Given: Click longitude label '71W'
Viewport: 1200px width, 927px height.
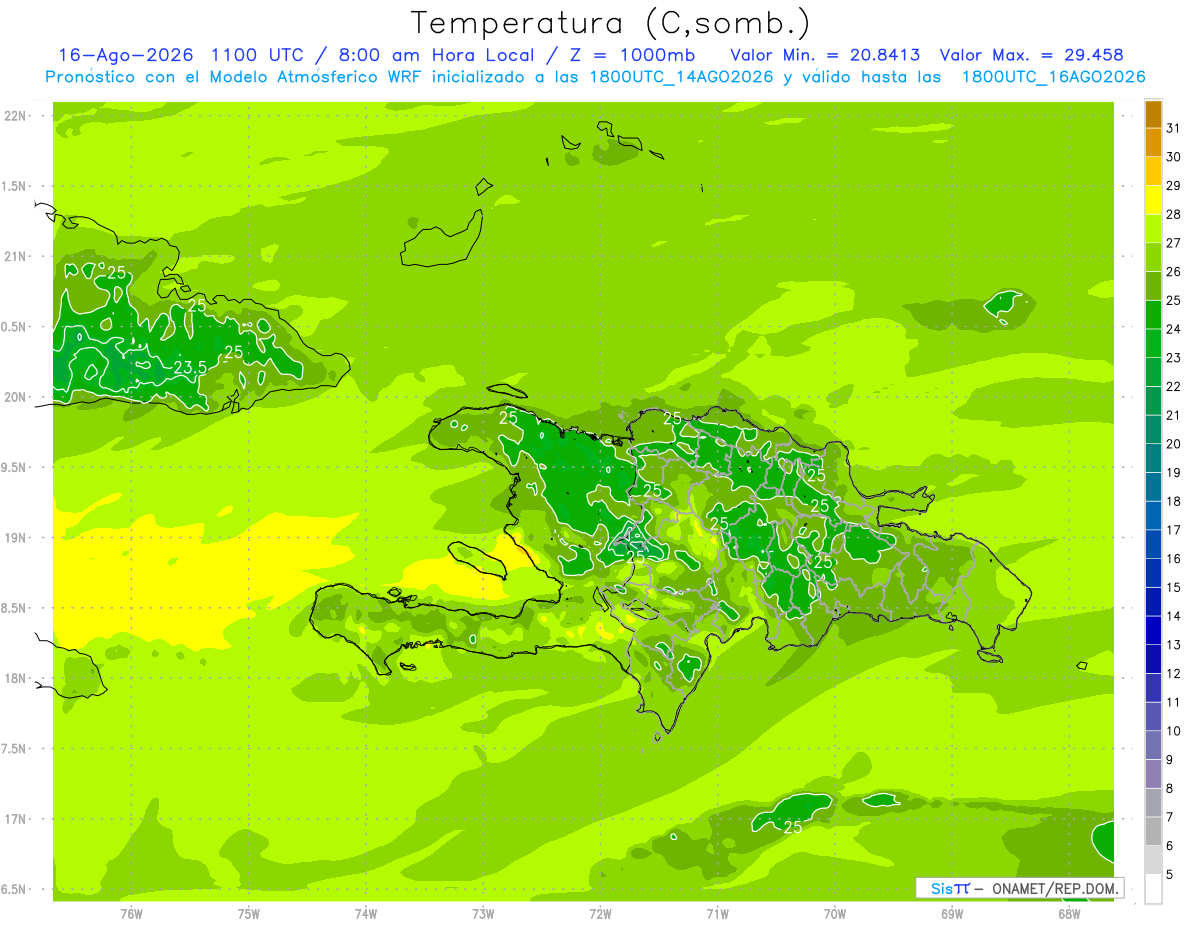Looking at the screenshot, I should click(x=717, y=913).
